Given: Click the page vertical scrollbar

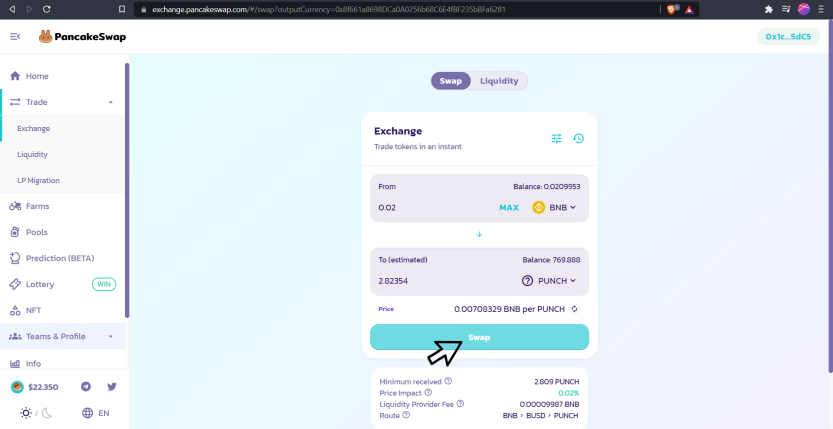Looking at the screenshot, I should (830, 196).
